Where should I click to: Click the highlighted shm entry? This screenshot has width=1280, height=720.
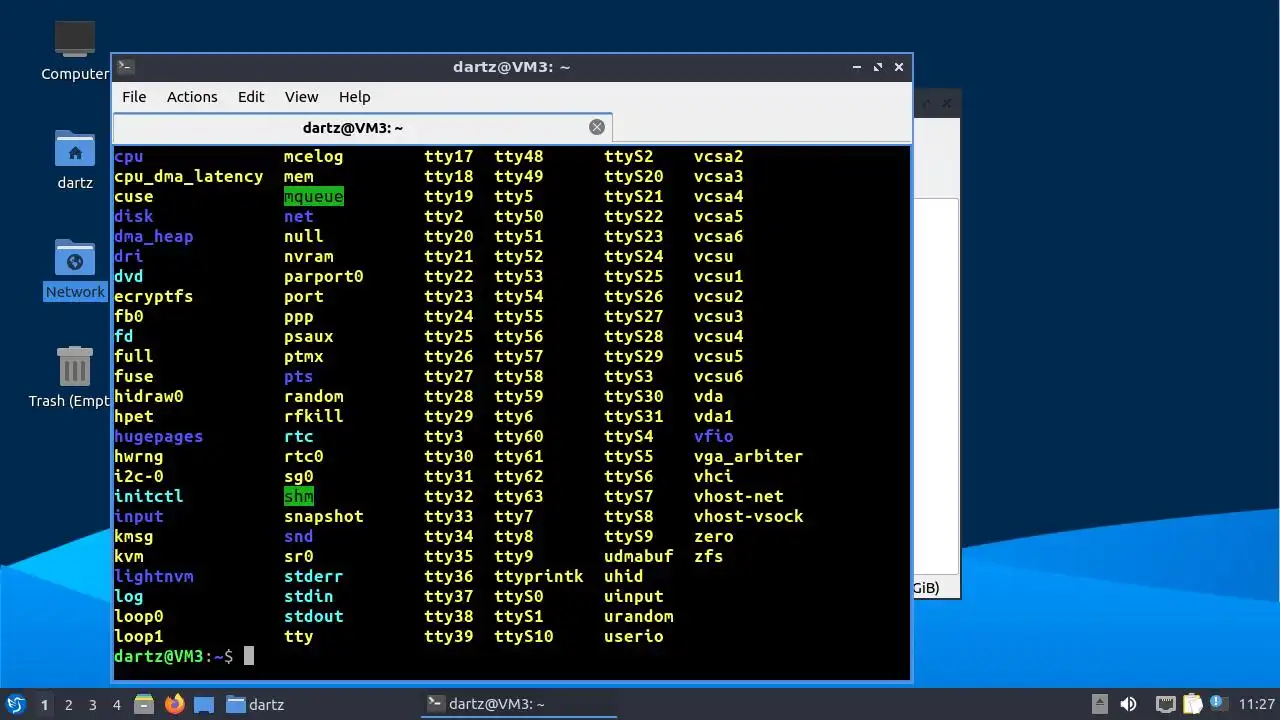(299, 496)
